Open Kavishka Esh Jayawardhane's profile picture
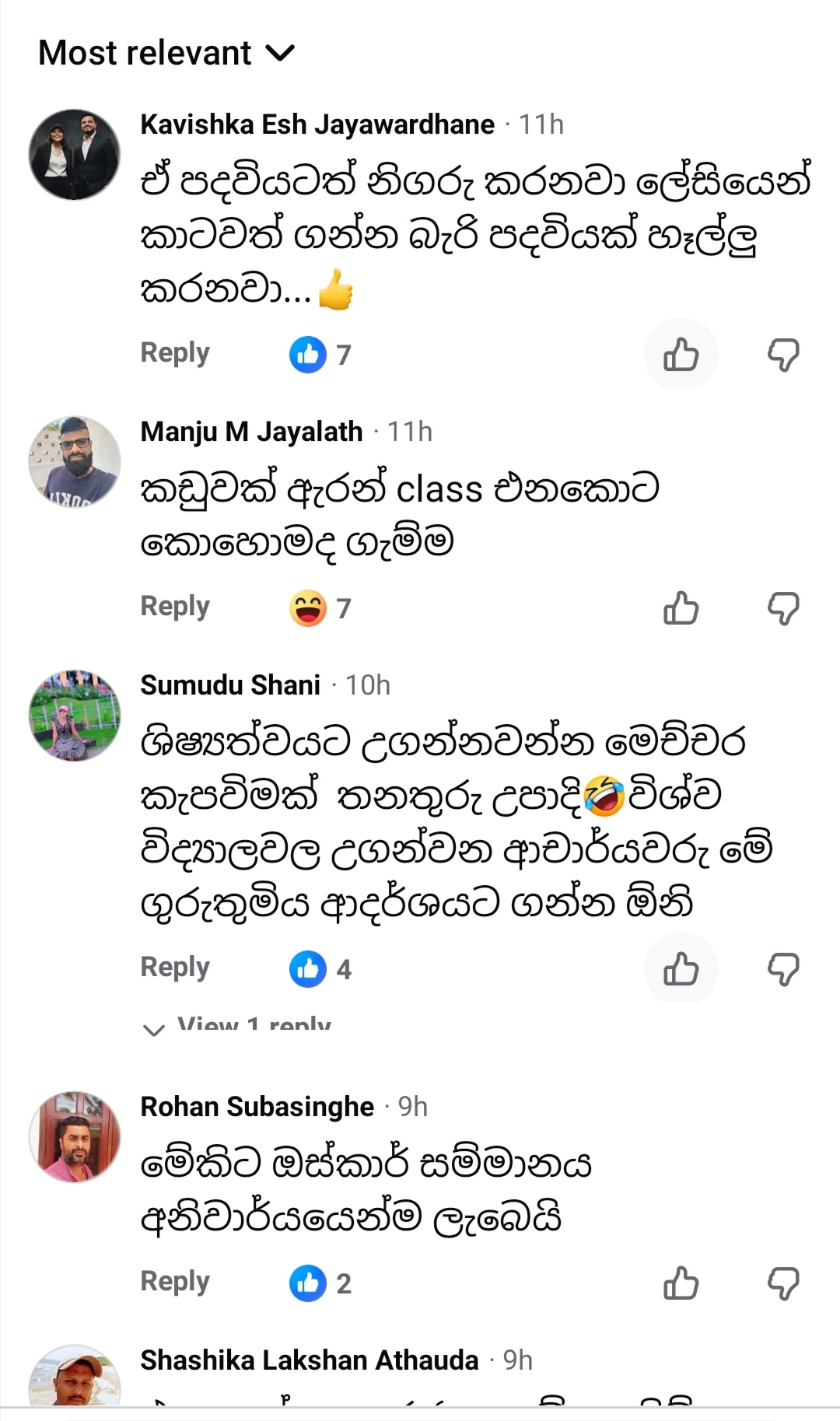This screenshot has width=840, height=1421. 75,154
